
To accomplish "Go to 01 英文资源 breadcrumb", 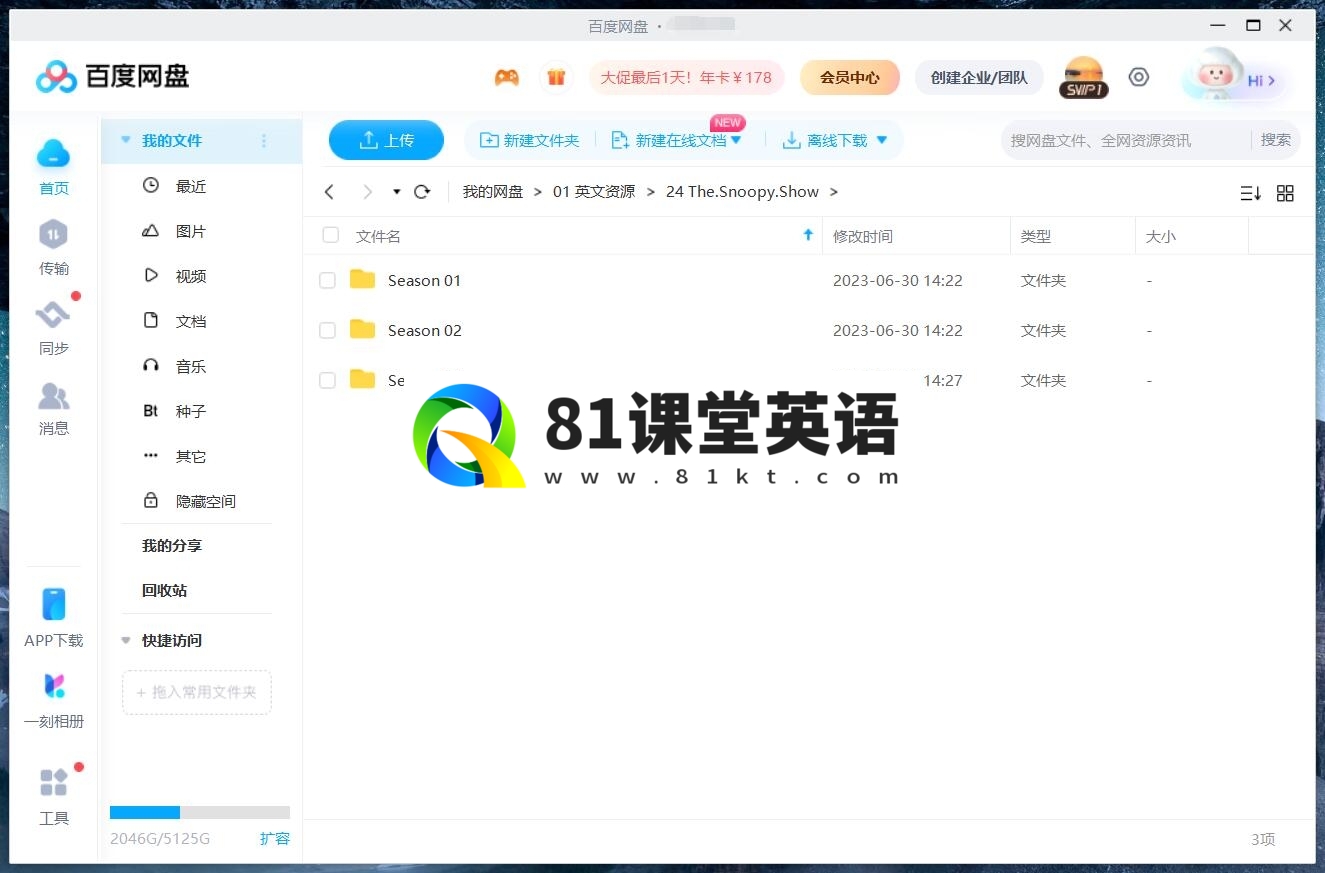I will pyautogui.click(x=594, y=192).
